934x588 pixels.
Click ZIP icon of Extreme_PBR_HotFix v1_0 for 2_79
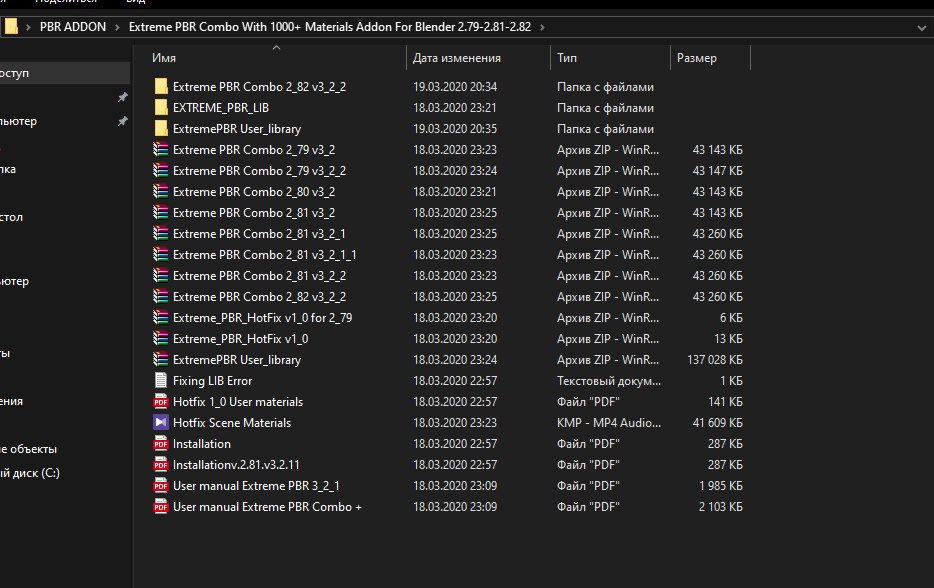click(x=161, y=318)
